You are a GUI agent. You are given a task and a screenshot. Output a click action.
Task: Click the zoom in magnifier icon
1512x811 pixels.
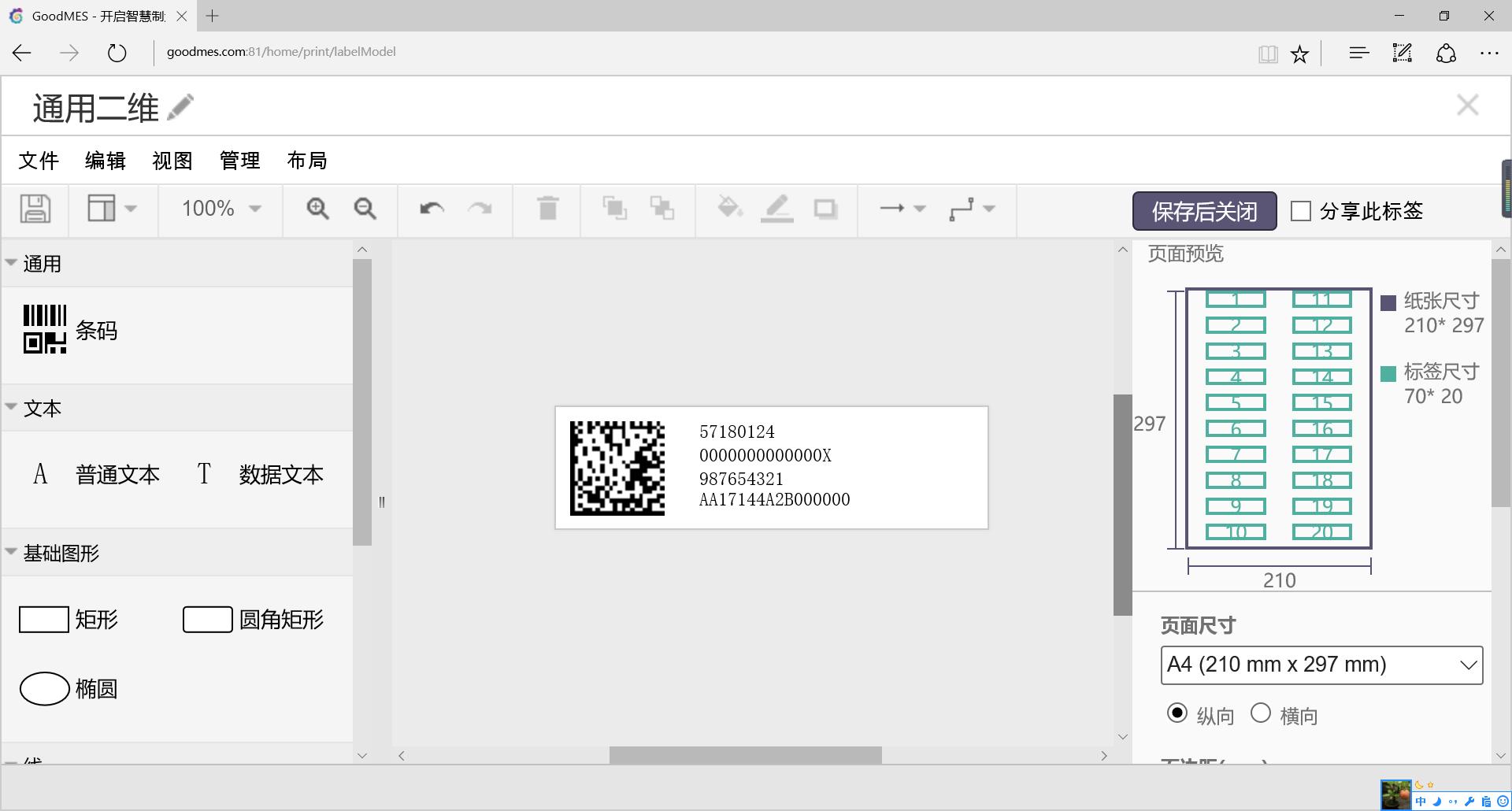(x=317, y=209)
